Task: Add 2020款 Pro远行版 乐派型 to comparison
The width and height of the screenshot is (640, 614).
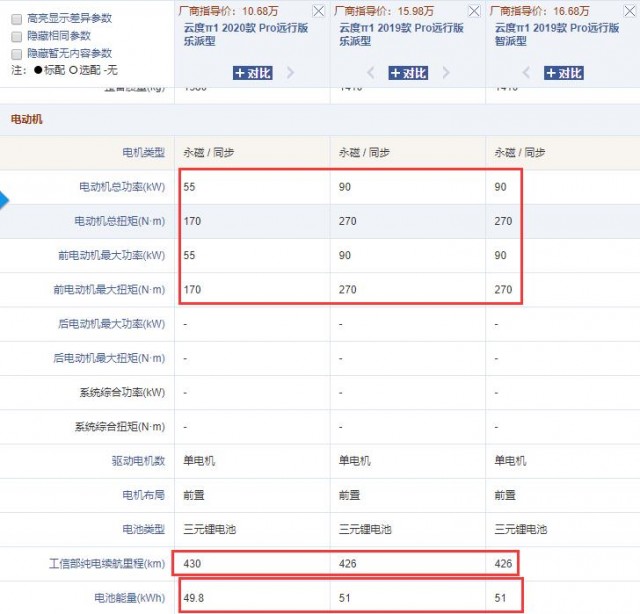Action: click(253, 73)
